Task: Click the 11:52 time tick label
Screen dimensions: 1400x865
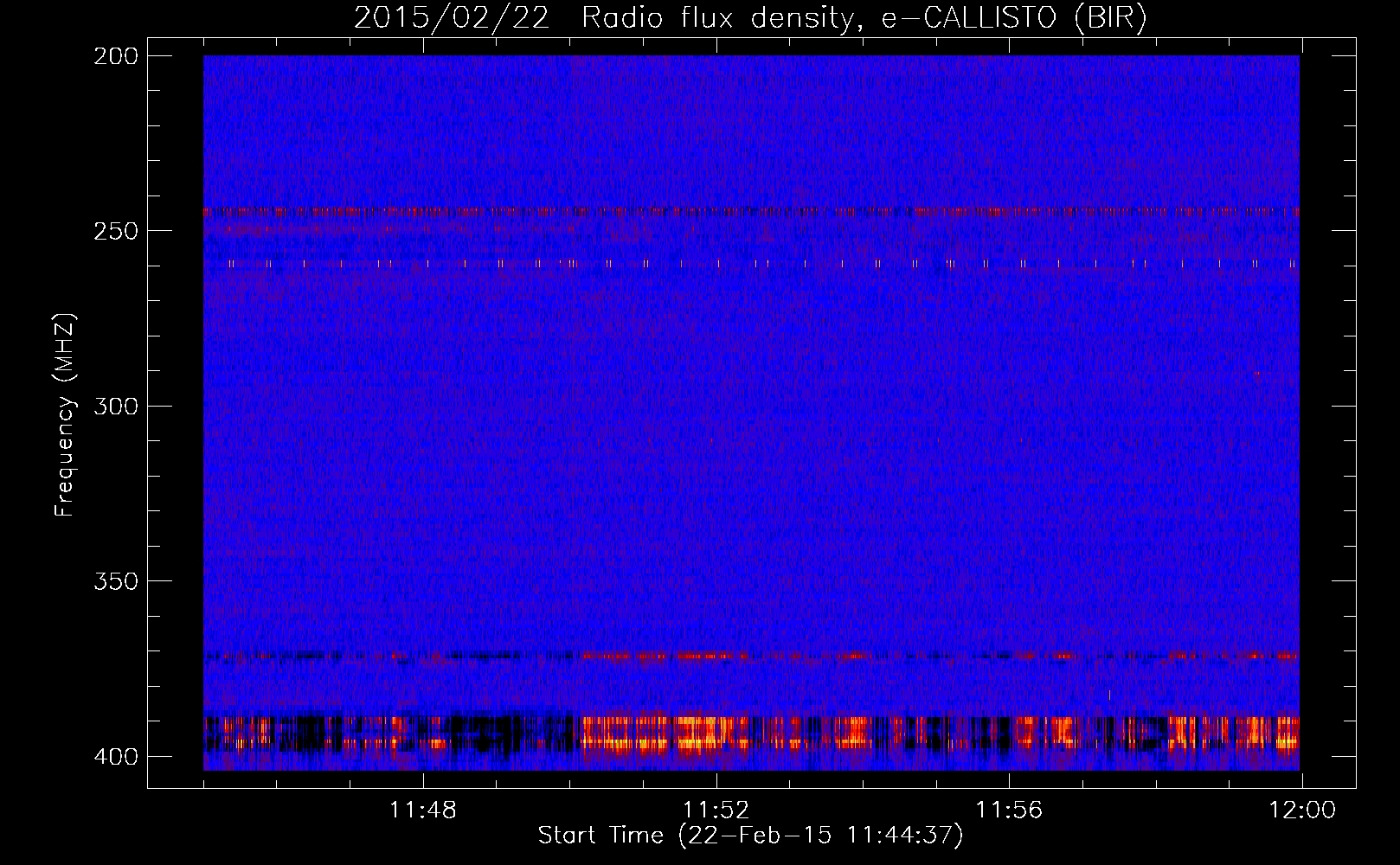Action: [716, 811]
